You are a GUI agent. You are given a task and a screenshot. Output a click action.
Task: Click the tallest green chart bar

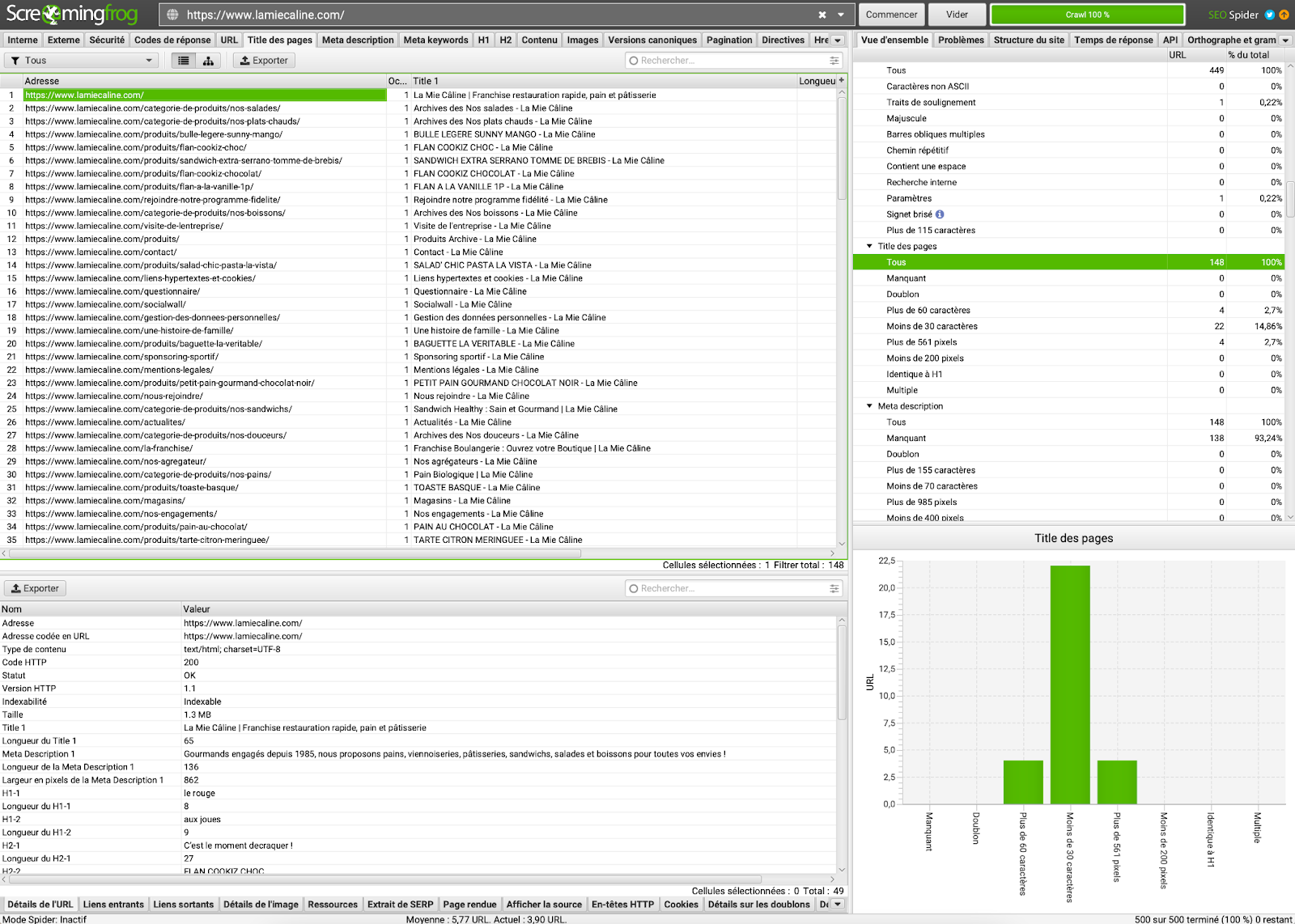pyautogui.click(x=1070, y=685)
